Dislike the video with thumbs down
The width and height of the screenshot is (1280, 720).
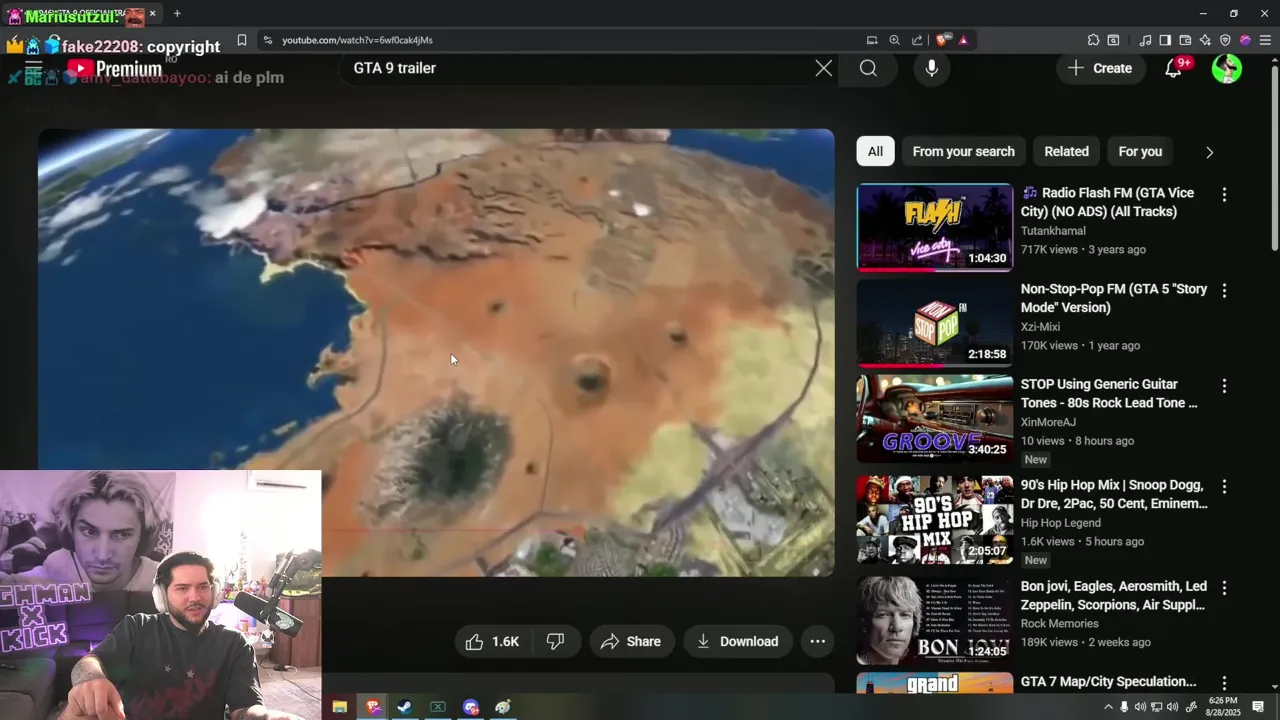[x=556, y=641]
